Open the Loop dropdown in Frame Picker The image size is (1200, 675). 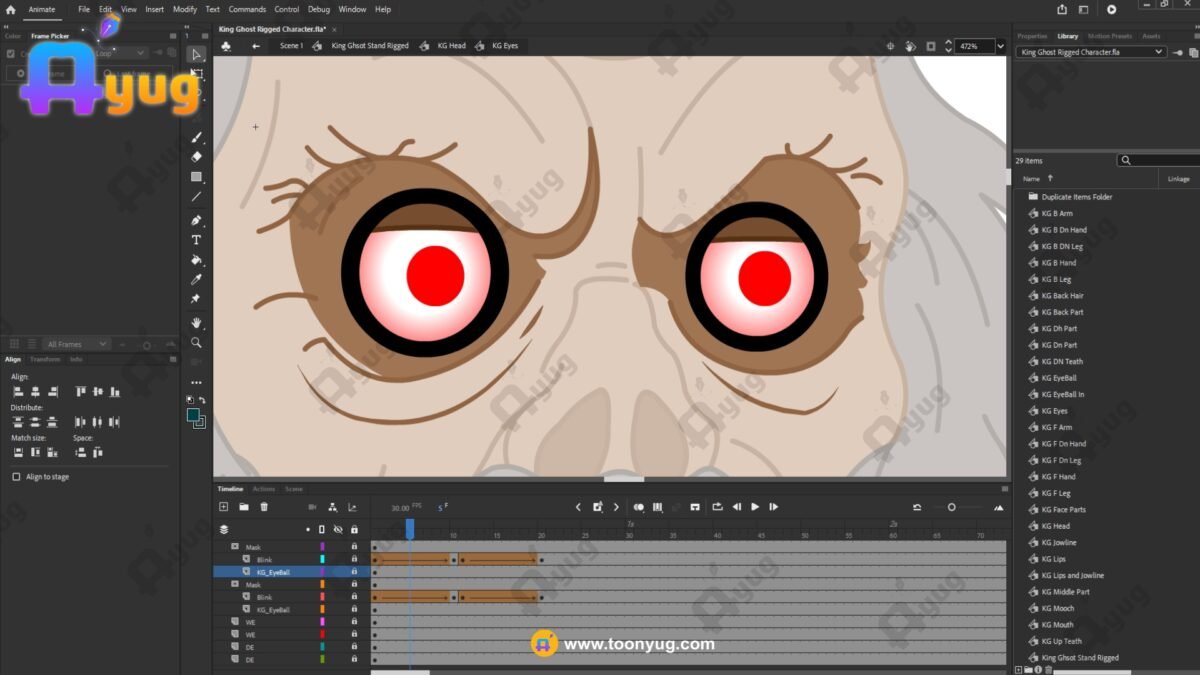pyautogui.click(x=120, y=52)
